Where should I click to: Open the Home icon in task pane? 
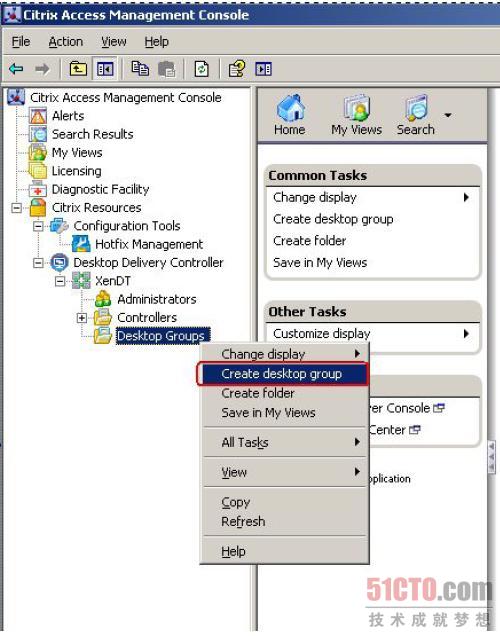tap(290, 115)
